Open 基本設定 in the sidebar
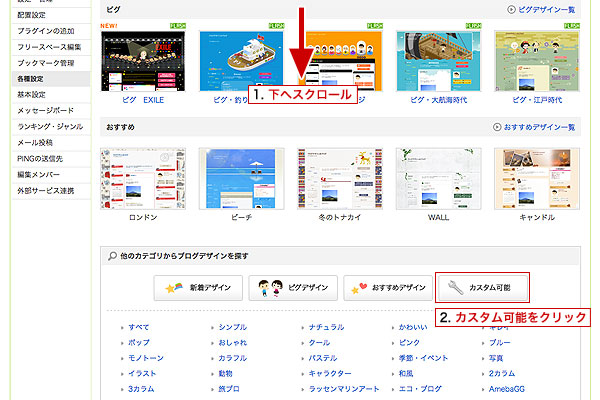Image resolution: width=600 pixels, height=400 pixels. [x=31, y=95]
